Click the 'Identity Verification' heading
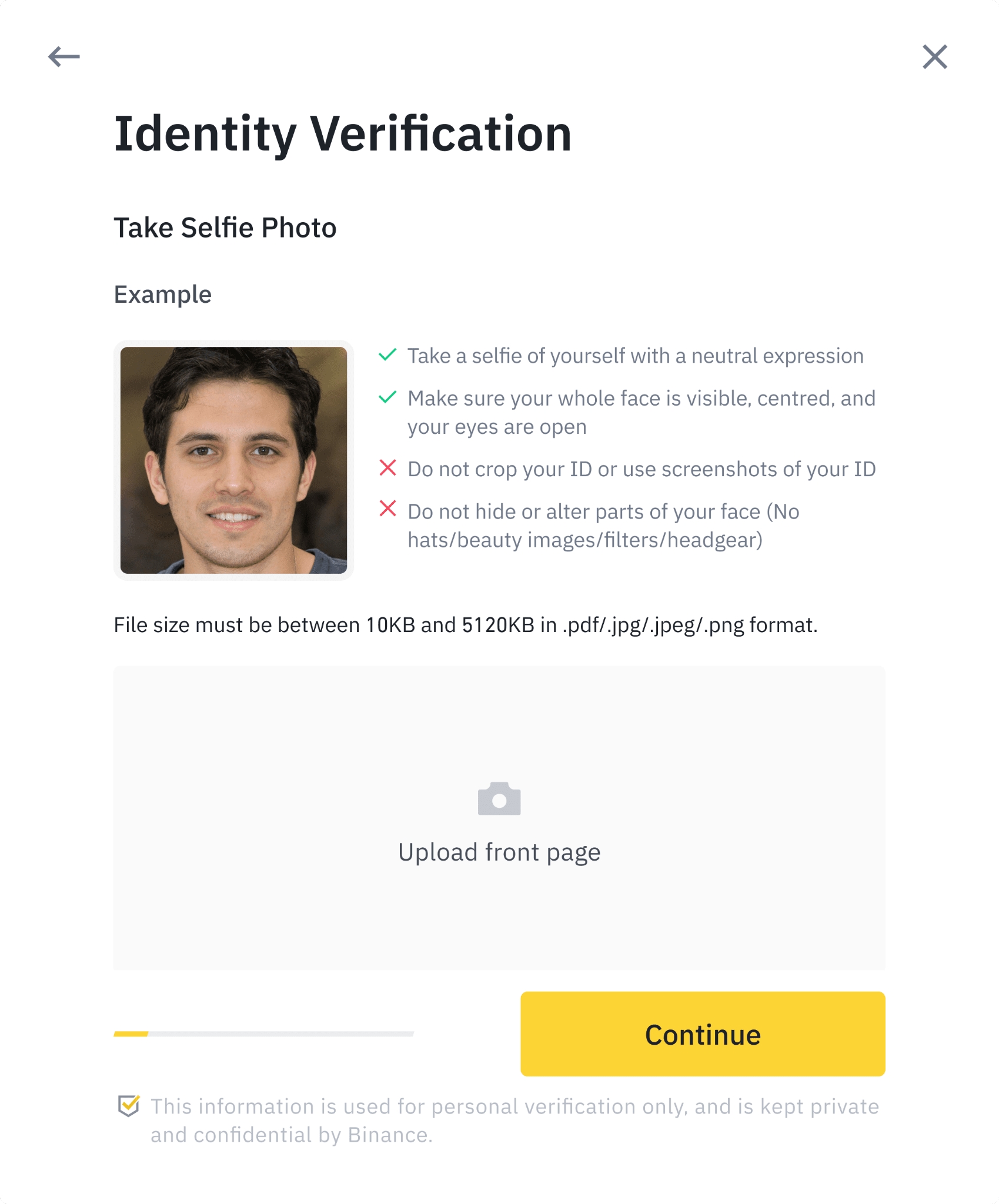This screenshot has width=999, height=1204. click(x=342, y=134)
